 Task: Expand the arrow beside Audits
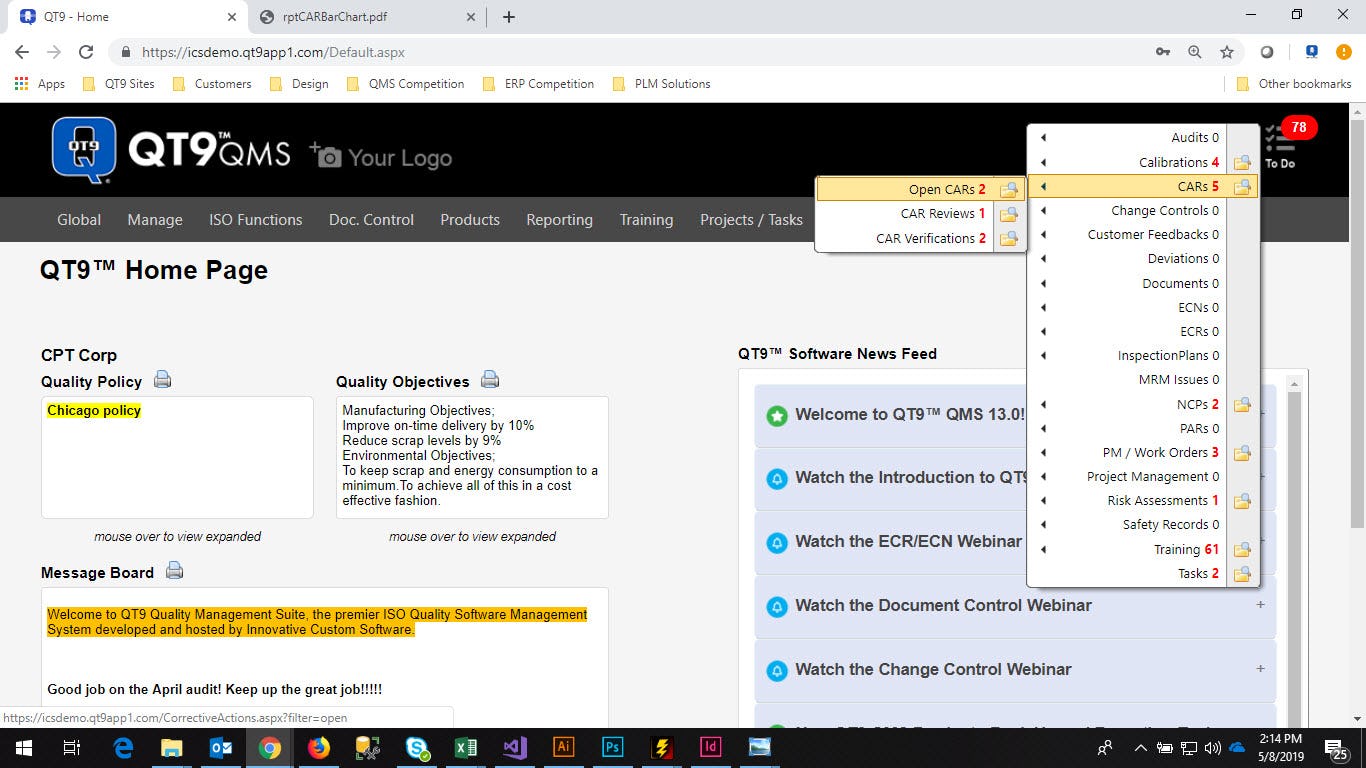pos(1043,138)
